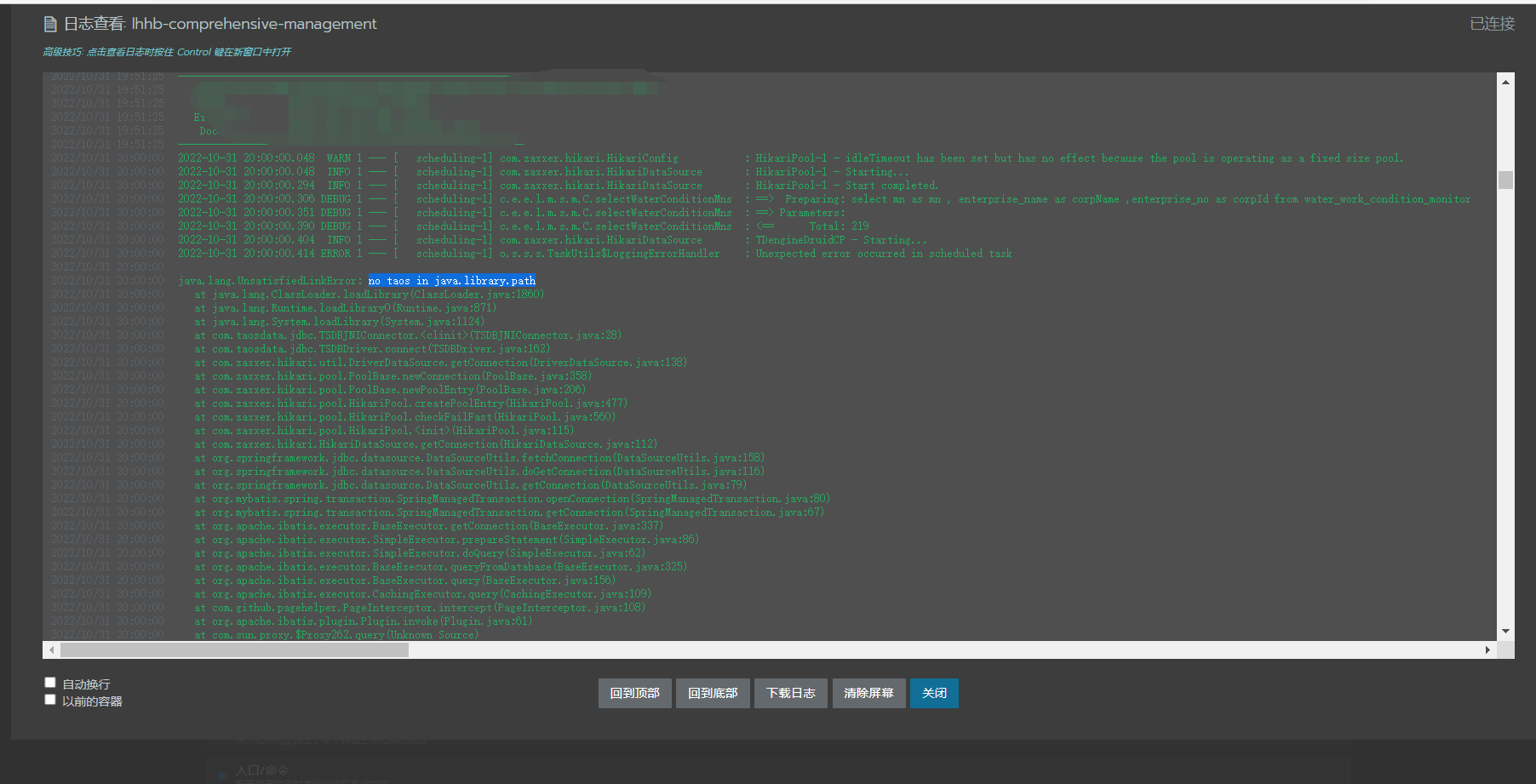The image size is (1536, 784).
Task: Click 回到底部 to jump to log bottom
Action: click(x=713, y=693)
